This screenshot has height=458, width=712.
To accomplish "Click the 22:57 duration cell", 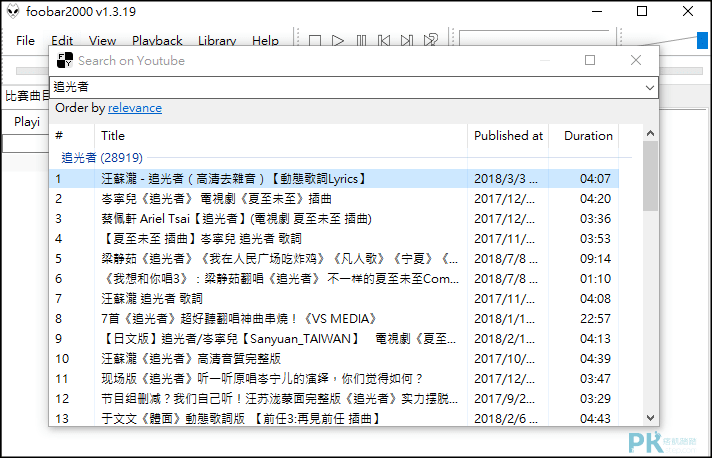I will 595,319.
